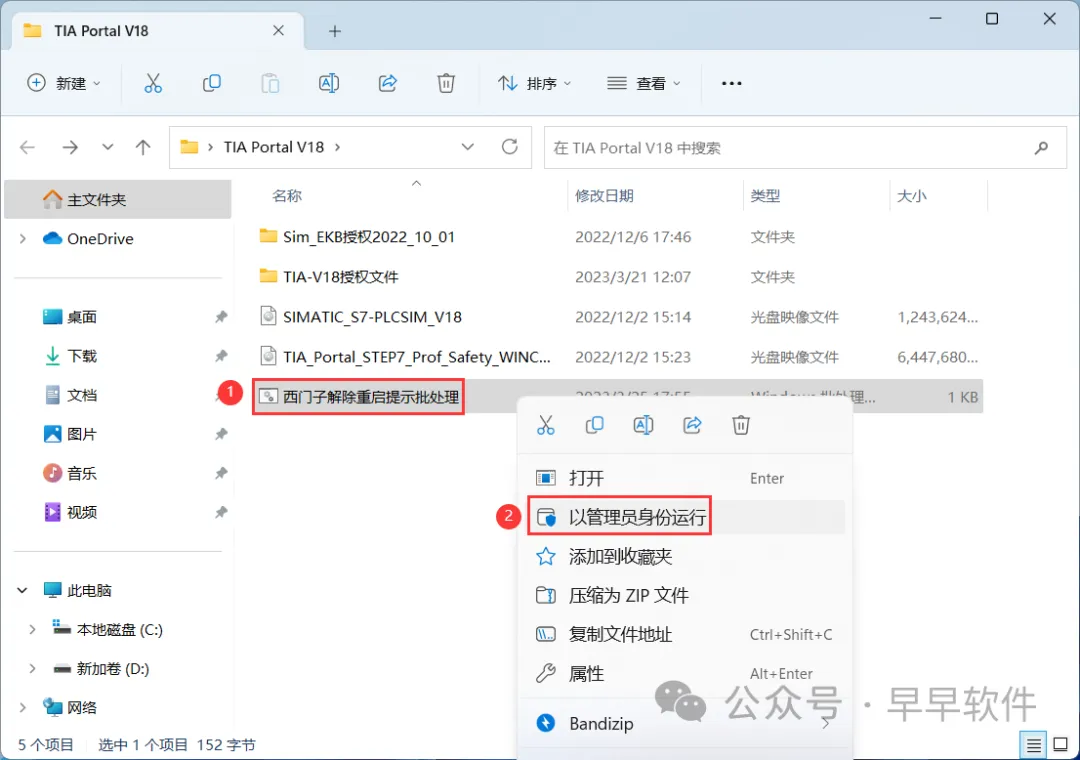Open the 新建 dropdown

click(64, 83)
